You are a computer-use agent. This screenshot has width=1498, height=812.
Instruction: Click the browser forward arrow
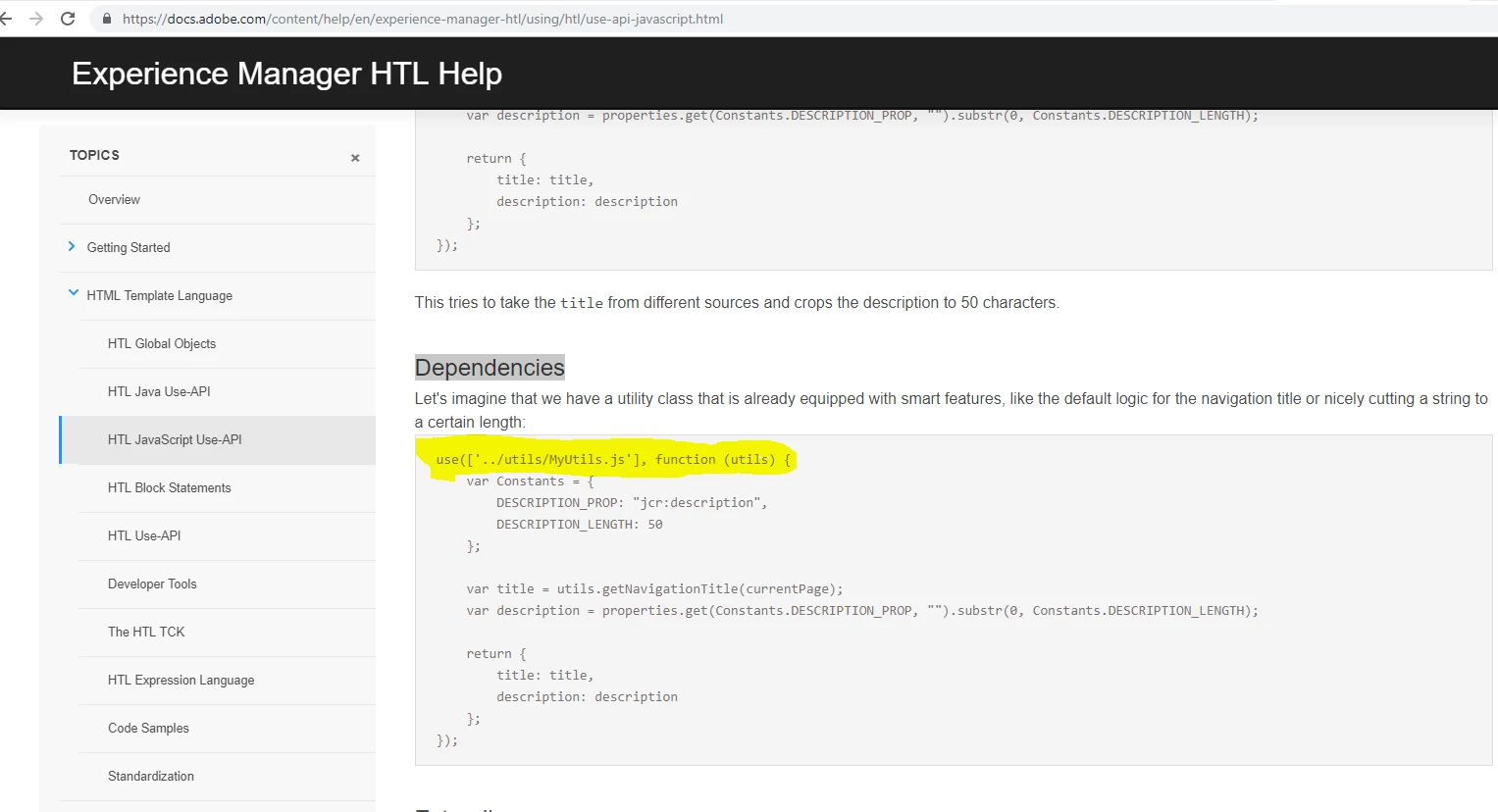click(36, 19)
